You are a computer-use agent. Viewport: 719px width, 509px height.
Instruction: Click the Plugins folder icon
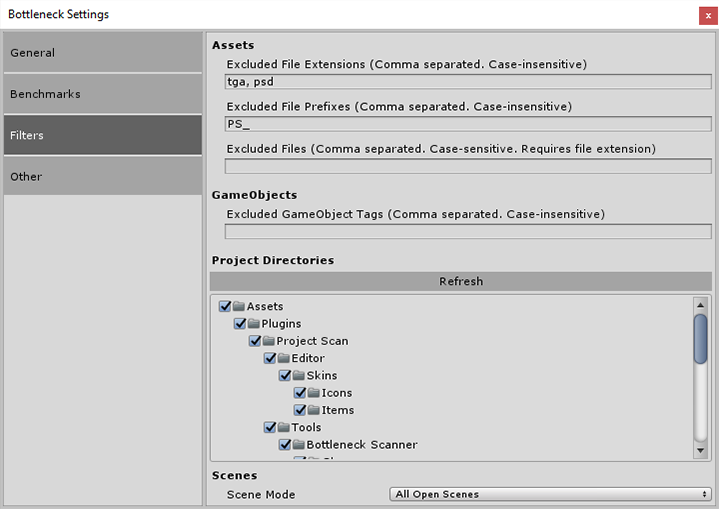(255, 324)
